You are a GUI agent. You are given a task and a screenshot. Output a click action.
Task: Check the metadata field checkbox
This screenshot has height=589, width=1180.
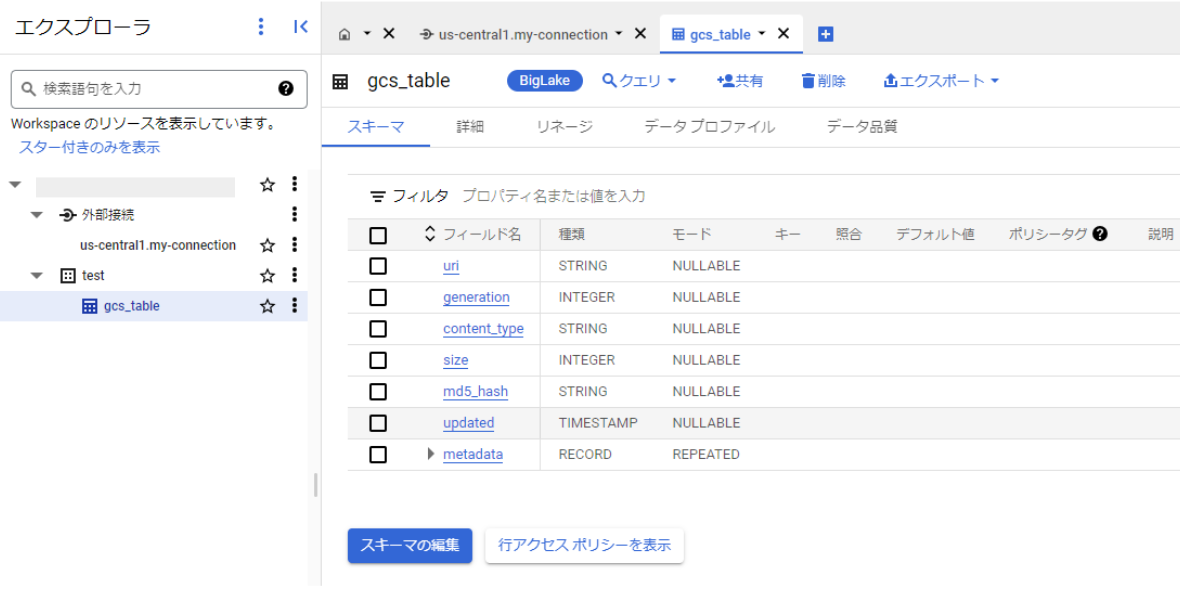(379, 454)
